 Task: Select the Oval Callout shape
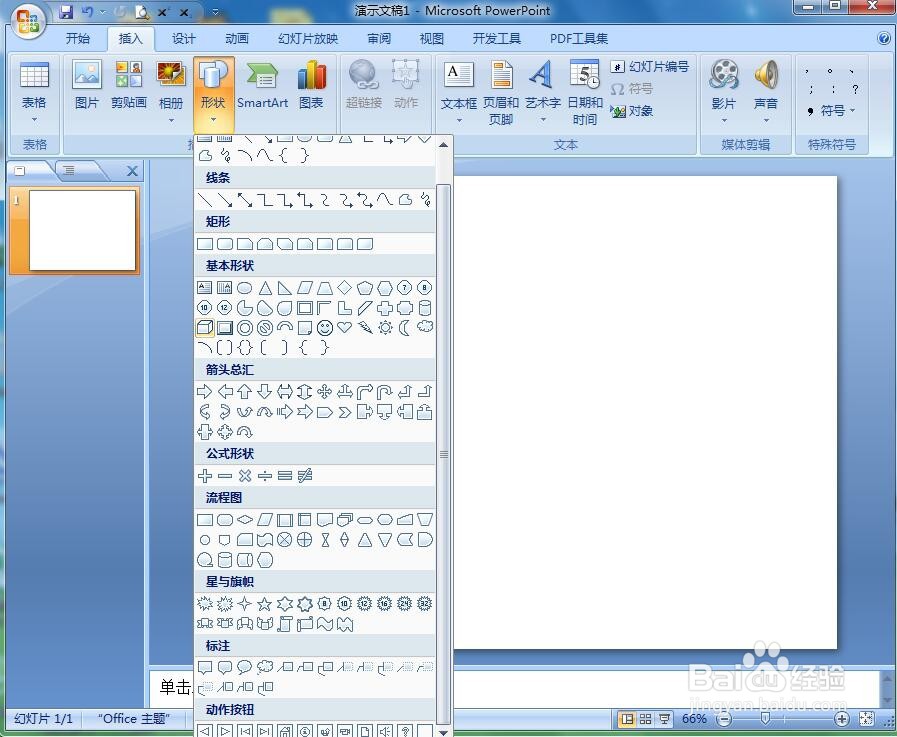(245, 667)
